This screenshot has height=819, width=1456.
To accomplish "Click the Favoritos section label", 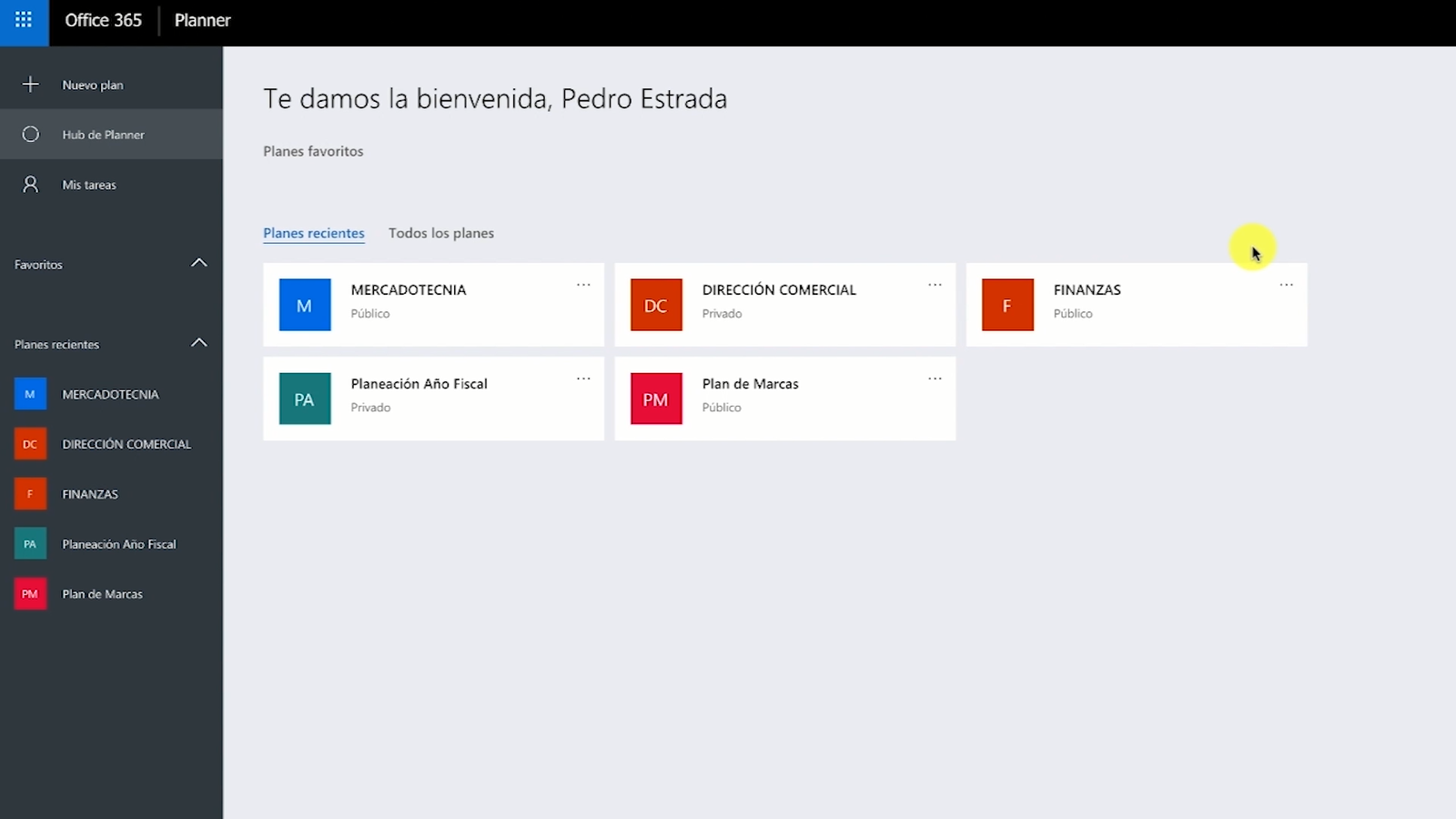I will coord(38,265).
